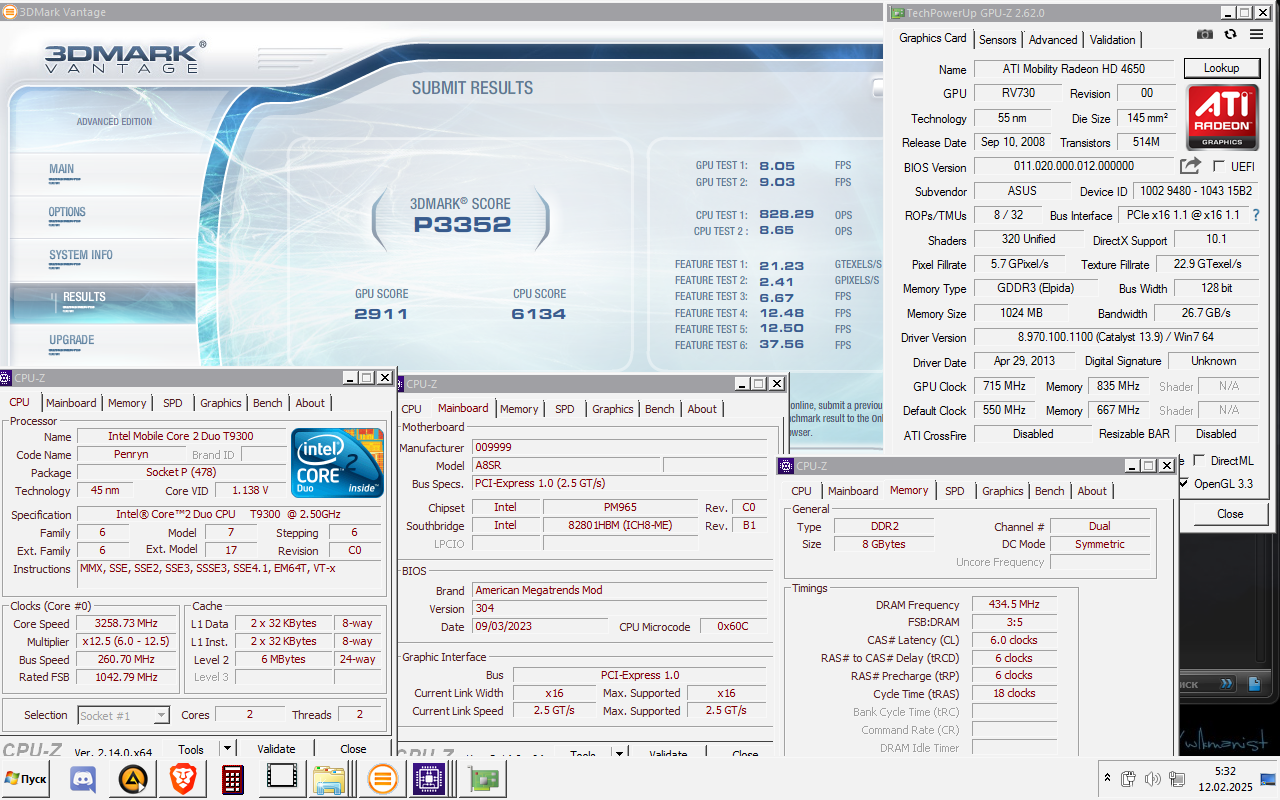1280x800 pixels.
Task: Click the CPU SCORE value 6134
Action: (538, 314)
